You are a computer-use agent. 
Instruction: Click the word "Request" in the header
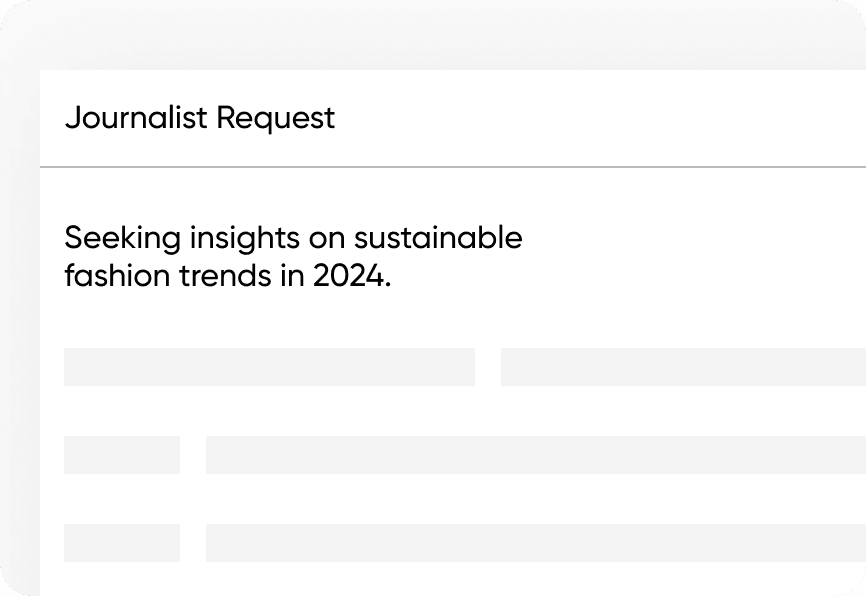tap(276, 118)
